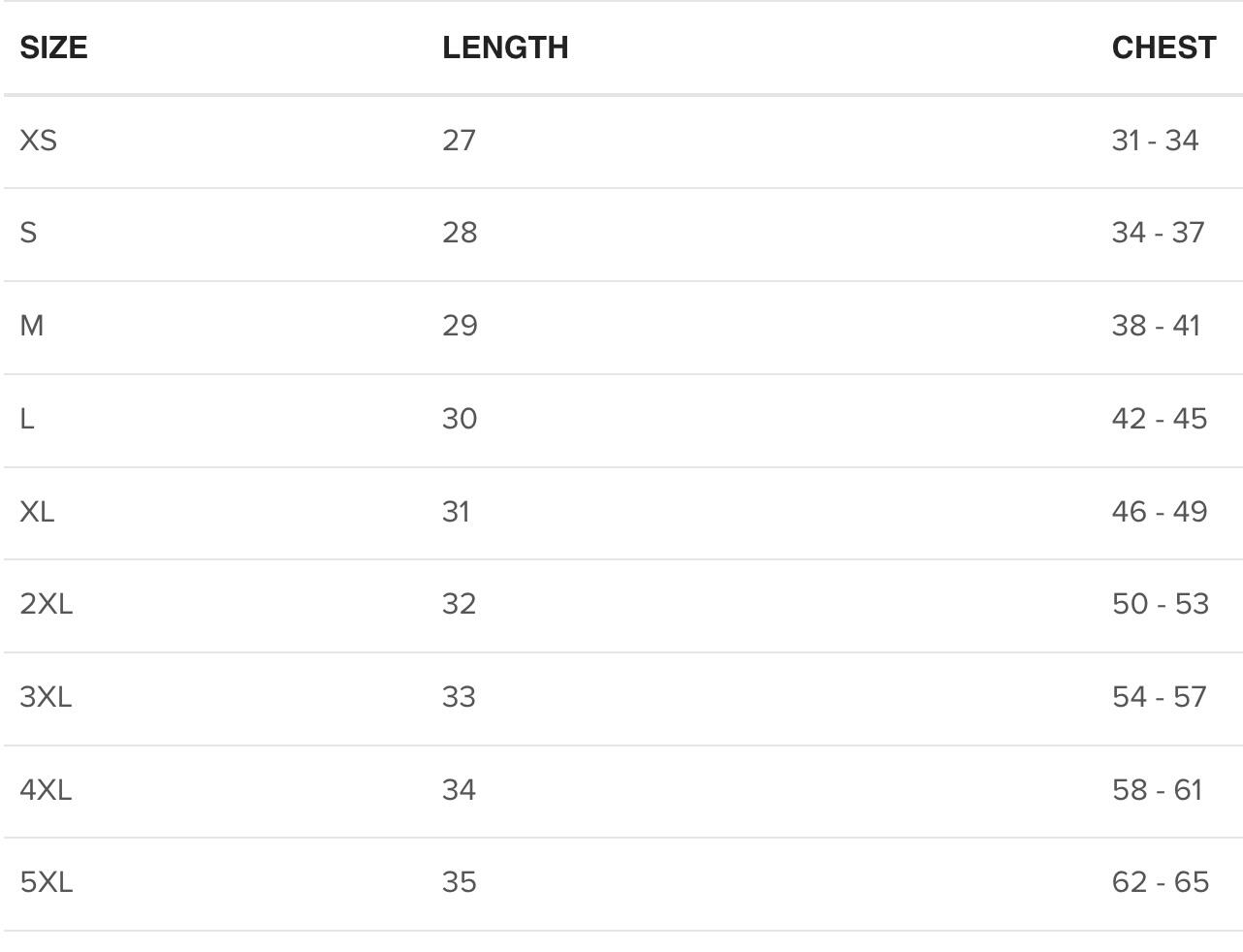
Task: Click chest range 46 - 49
Action: point(1160,511)
